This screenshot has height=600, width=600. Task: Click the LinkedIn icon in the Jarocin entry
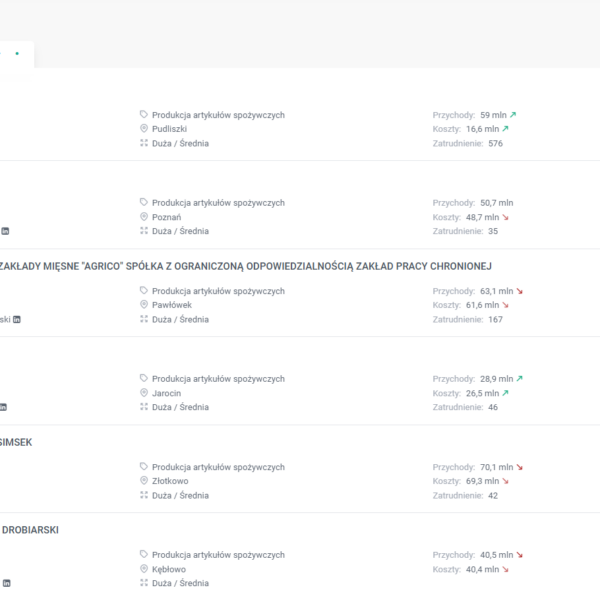click(x=3, y=407)
